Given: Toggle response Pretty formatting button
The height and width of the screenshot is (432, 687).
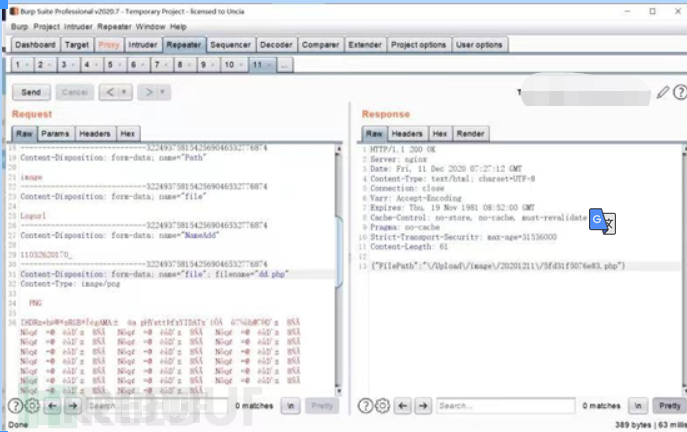Looking at the screenshot, I should tap(669, 406).
